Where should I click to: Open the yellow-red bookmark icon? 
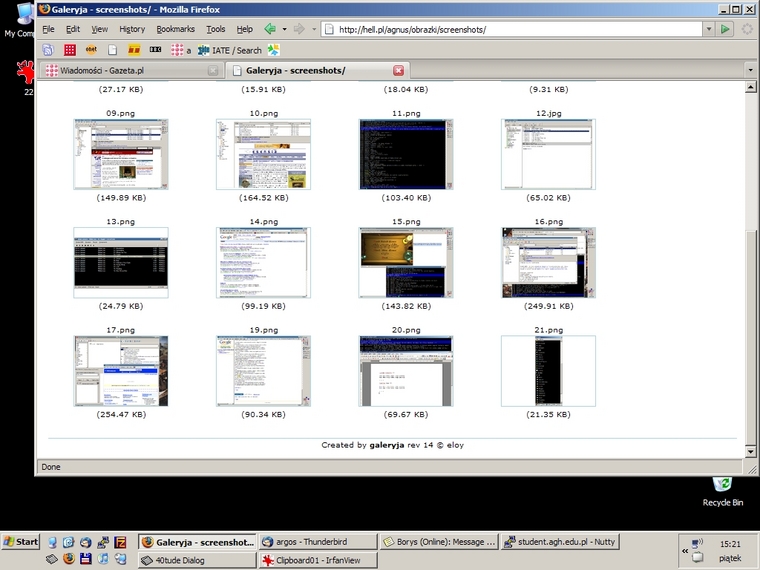point(134,49)
